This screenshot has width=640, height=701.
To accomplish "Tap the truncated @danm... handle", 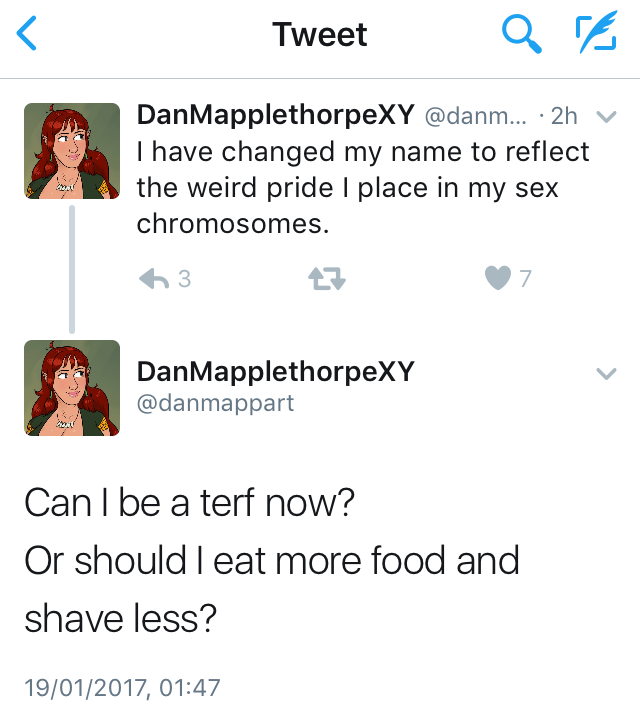I will [476, 116].
